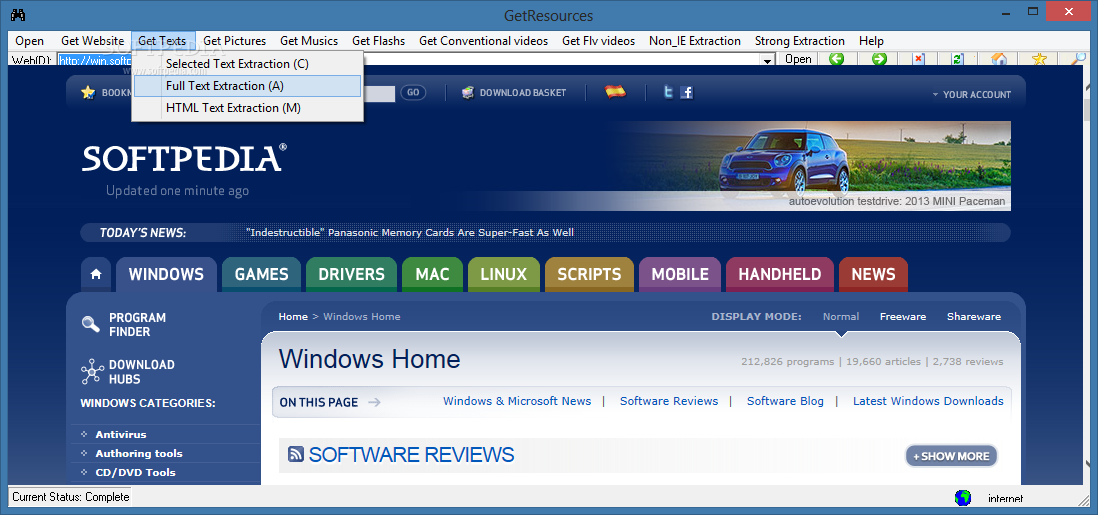Click the Open button beside address bar
Image resolution: width=1098 pixels, height=515 pixels.
pos(798,59)
